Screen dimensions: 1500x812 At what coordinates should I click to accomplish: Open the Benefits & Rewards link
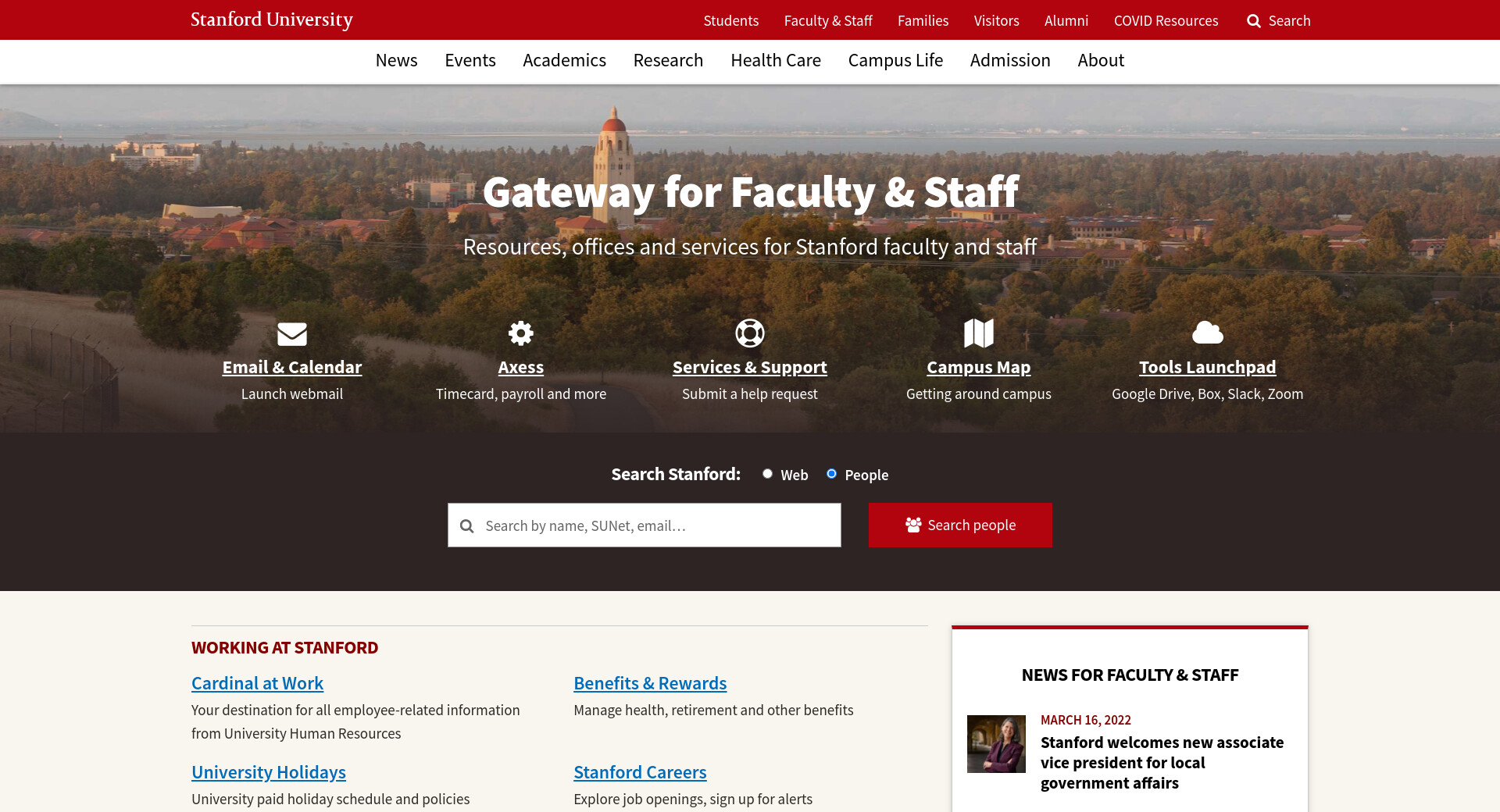[650, 683]
